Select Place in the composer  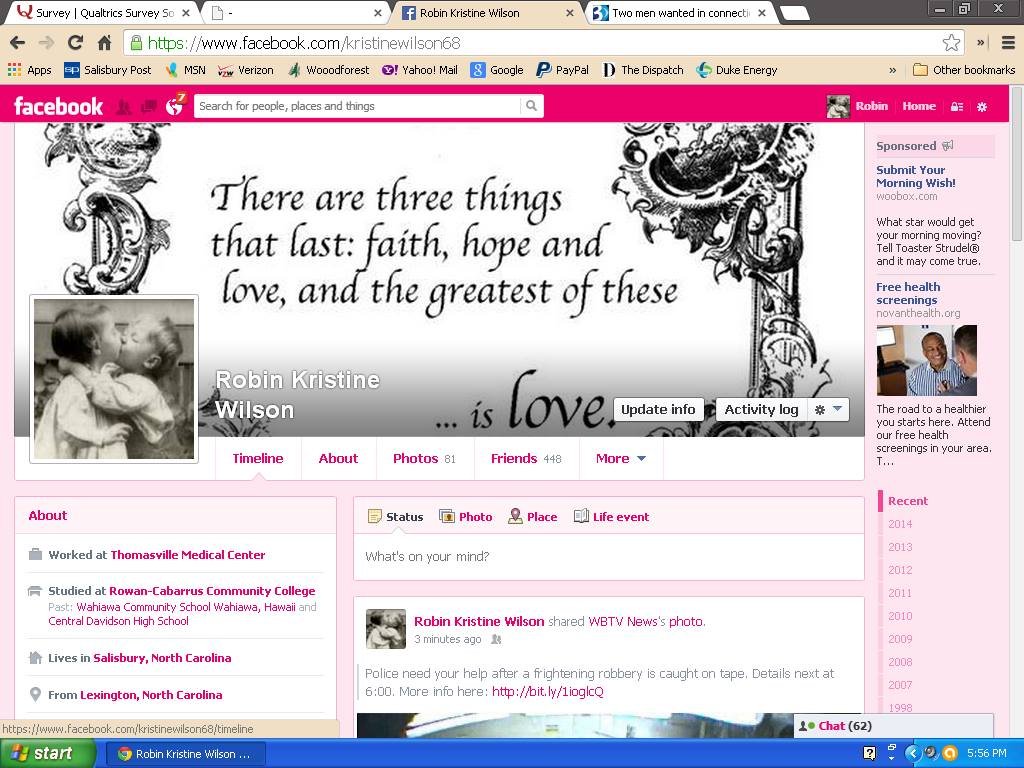point(533,517)
